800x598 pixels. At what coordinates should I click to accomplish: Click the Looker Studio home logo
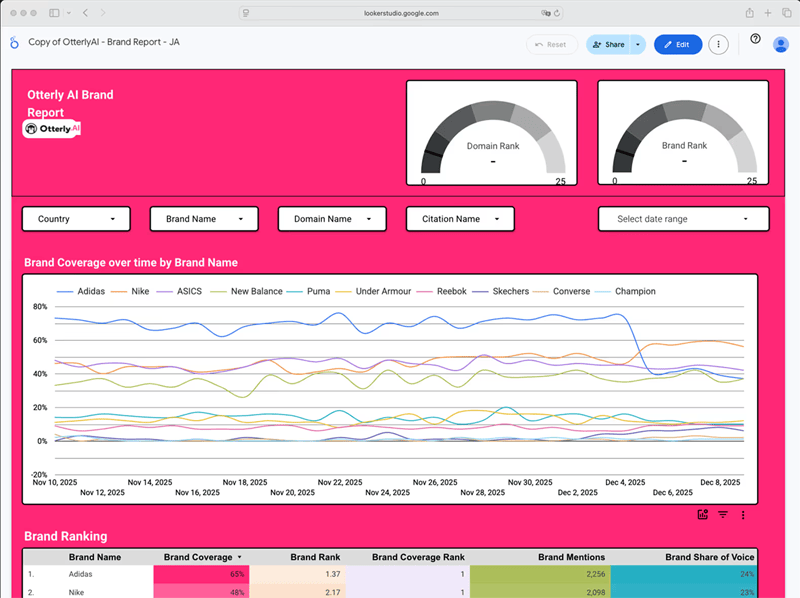click(x=14, y=43)
